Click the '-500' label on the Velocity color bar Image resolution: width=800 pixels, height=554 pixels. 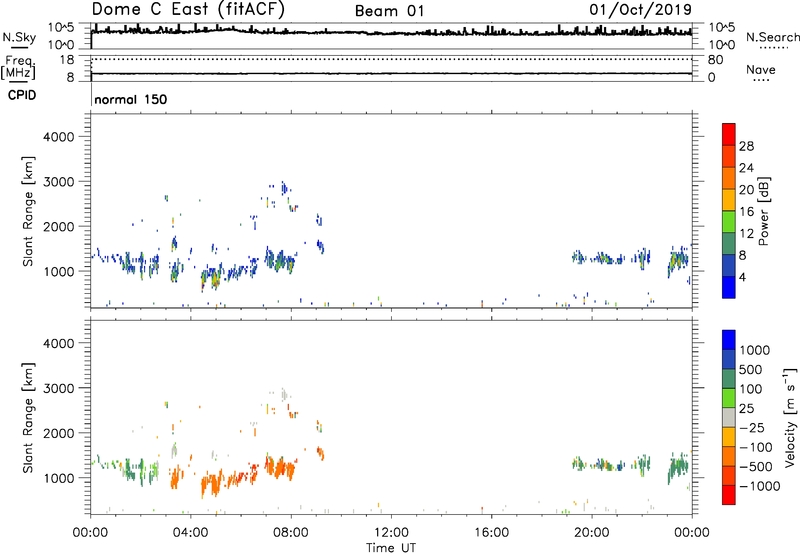point(756,467)
